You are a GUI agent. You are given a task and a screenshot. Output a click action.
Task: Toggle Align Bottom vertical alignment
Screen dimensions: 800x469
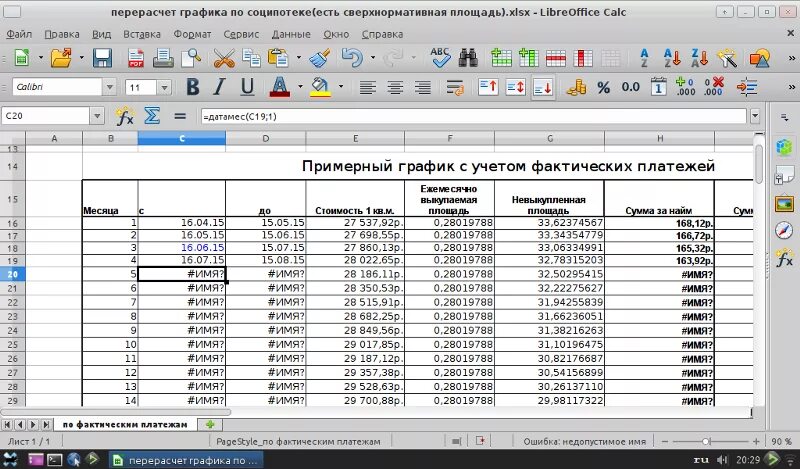coord(542,88)
